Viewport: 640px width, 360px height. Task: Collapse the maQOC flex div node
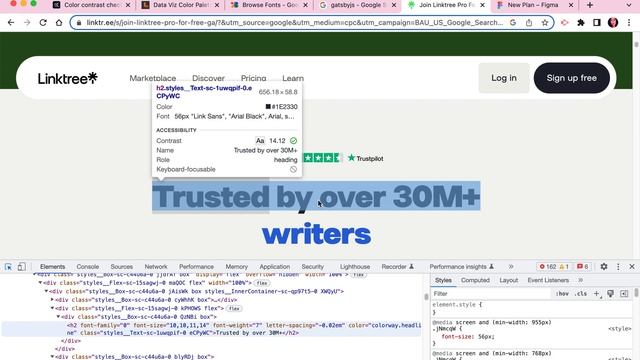click(40, 282)
